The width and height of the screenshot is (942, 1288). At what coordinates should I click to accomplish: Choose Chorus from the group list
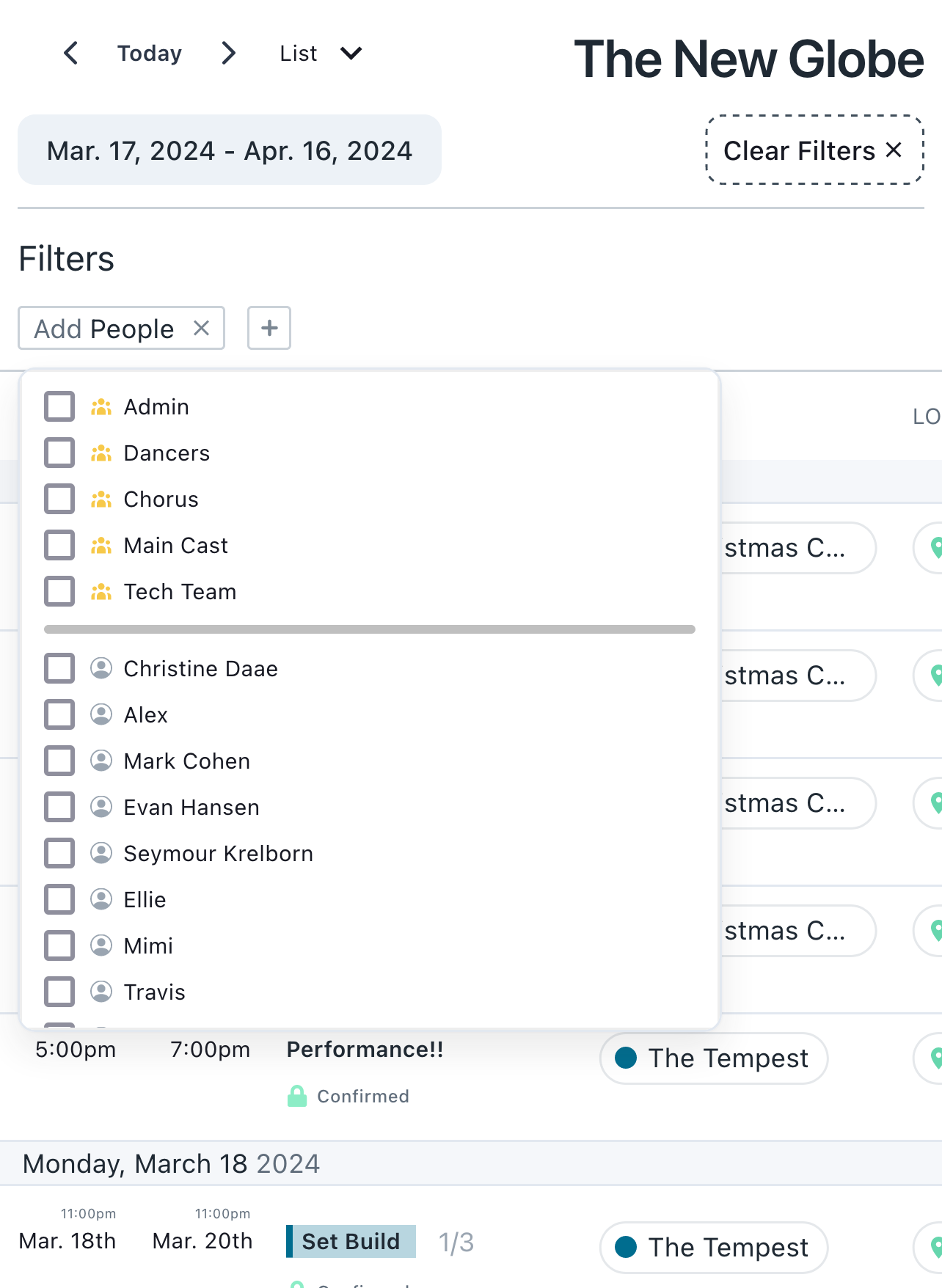(x=161, y=500)
